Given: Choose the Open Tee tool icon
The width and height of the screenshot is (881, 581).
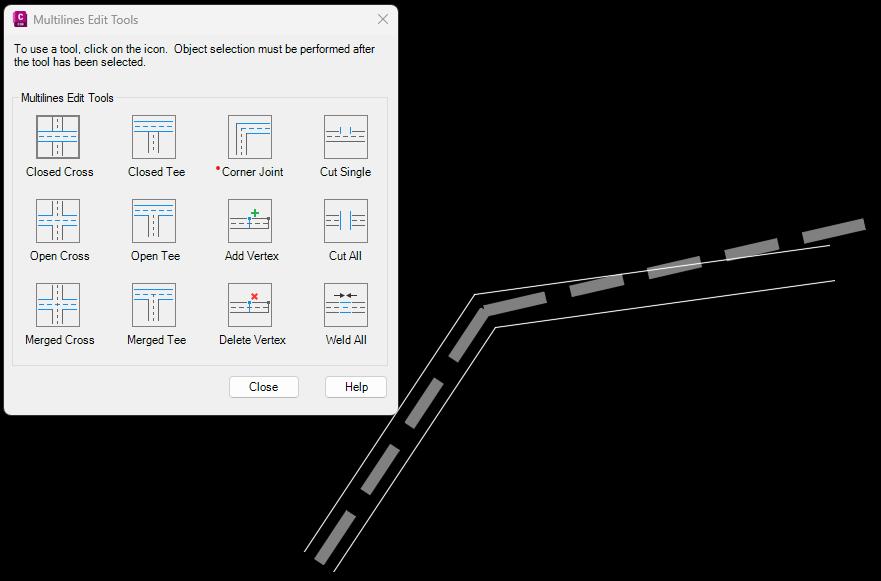Looking at the screenshot, I should pos(154,221).
